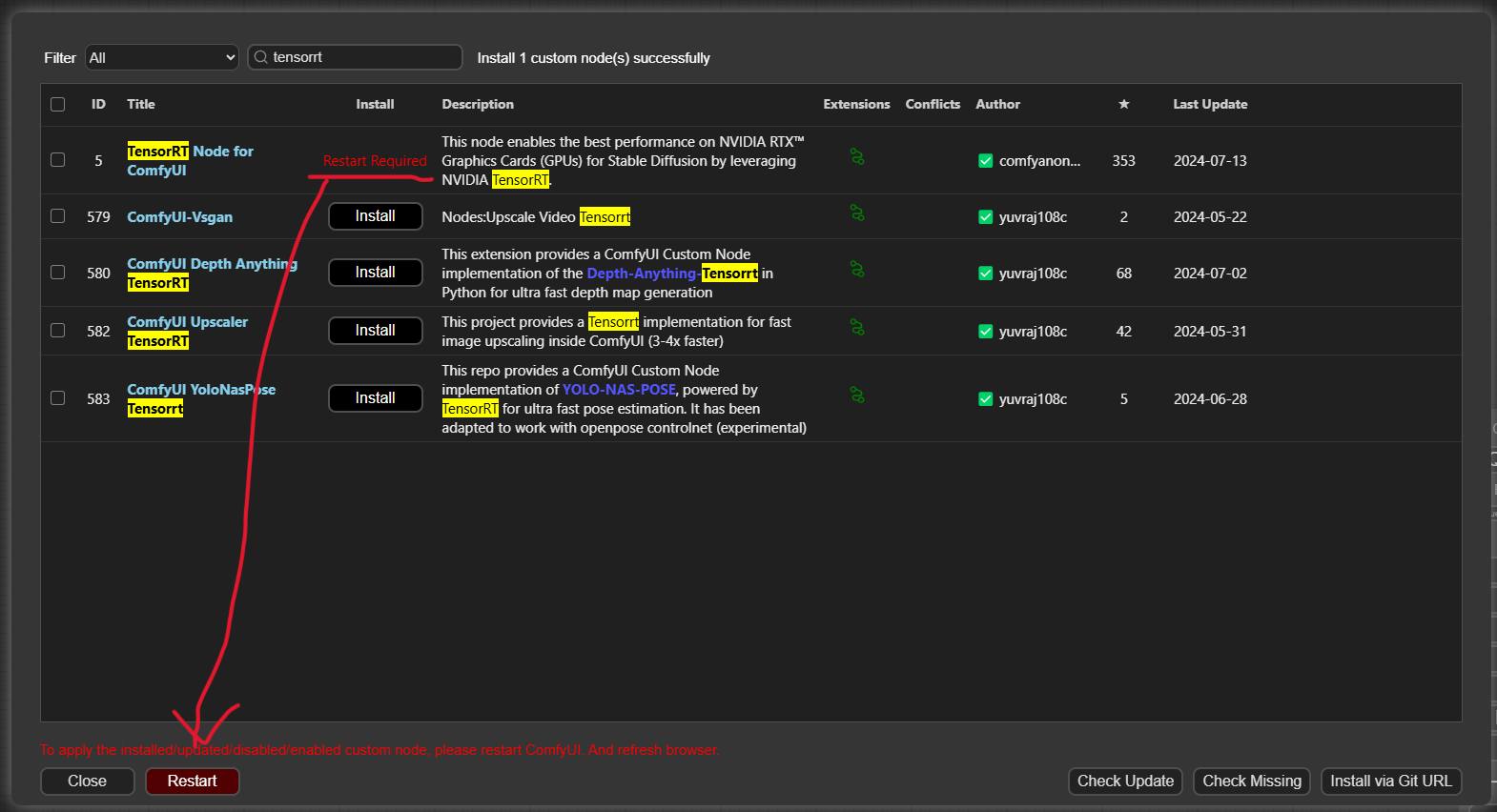Click the green verified badge beside comfyanon author

[986, 161]
